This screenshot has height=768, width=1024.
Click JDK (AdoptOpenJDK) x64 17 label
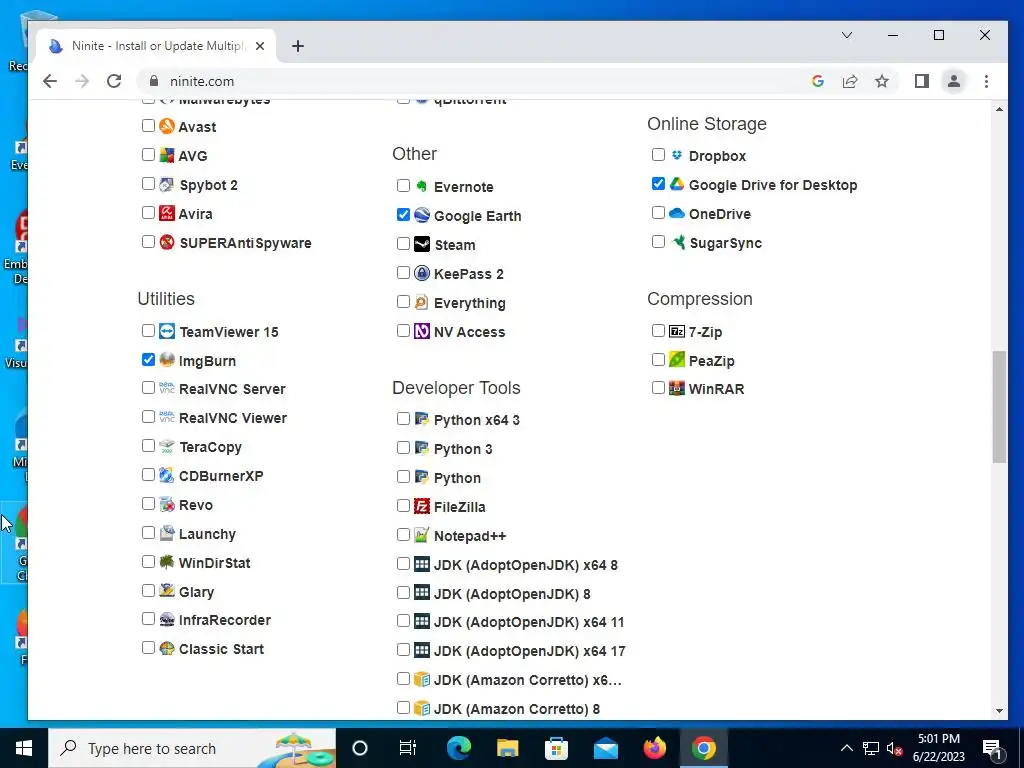[530, 651]
